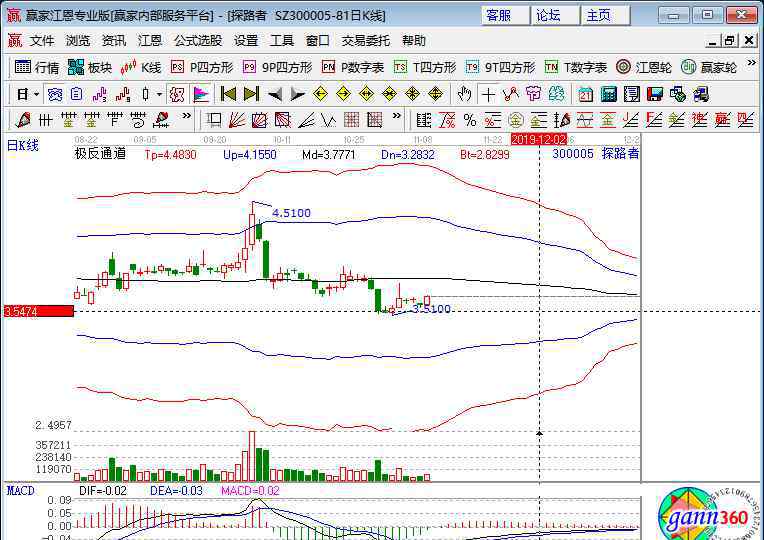
Task: Open the 交易委托 menu
Action: (x=365, y=41)
